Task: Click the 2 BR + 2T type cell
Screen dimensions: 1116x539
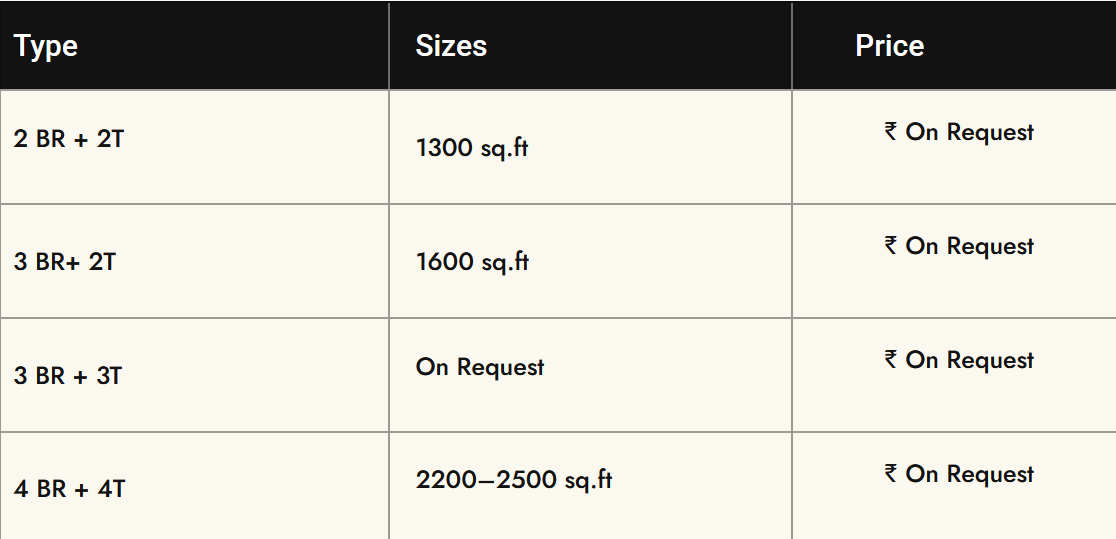Action: coord(69,139)
